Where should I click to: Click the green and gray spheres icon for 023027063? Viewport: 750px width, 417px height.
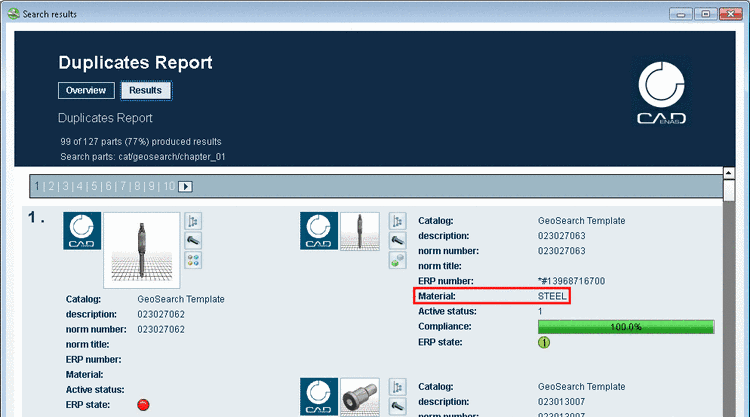[397, 260]
